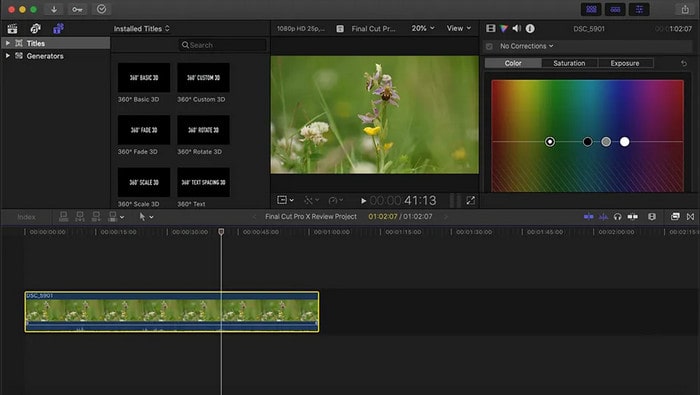This screenshot has height=395, width=700.
Task: Toggle the No Corrections checkbox
Action: [489, 46]
